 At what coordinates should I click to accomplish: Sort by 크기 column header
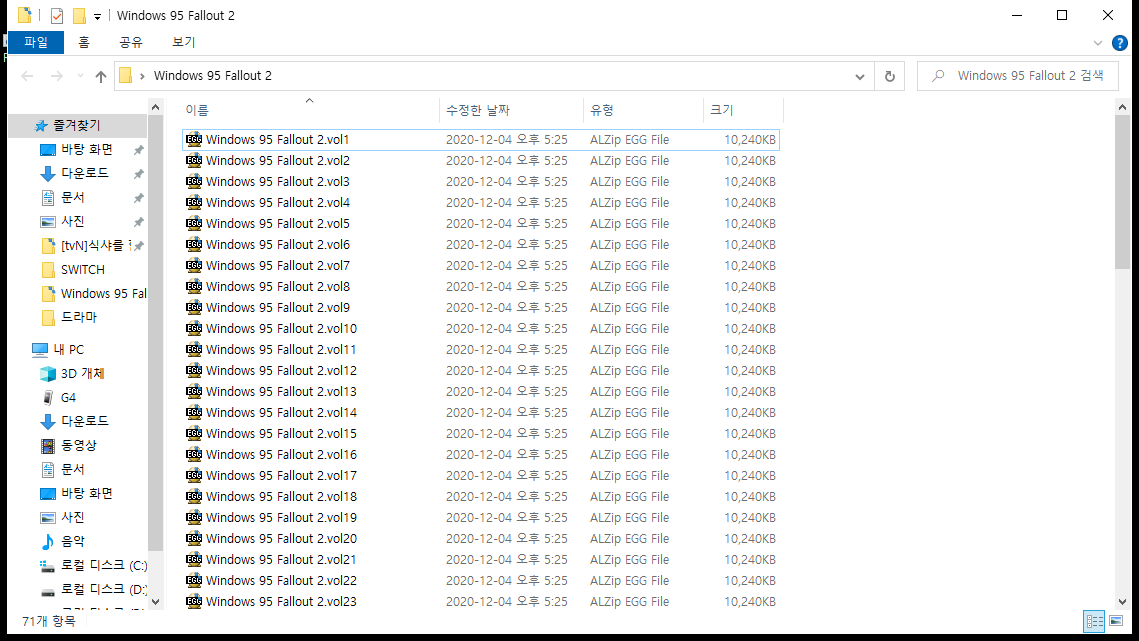(743, 110)
